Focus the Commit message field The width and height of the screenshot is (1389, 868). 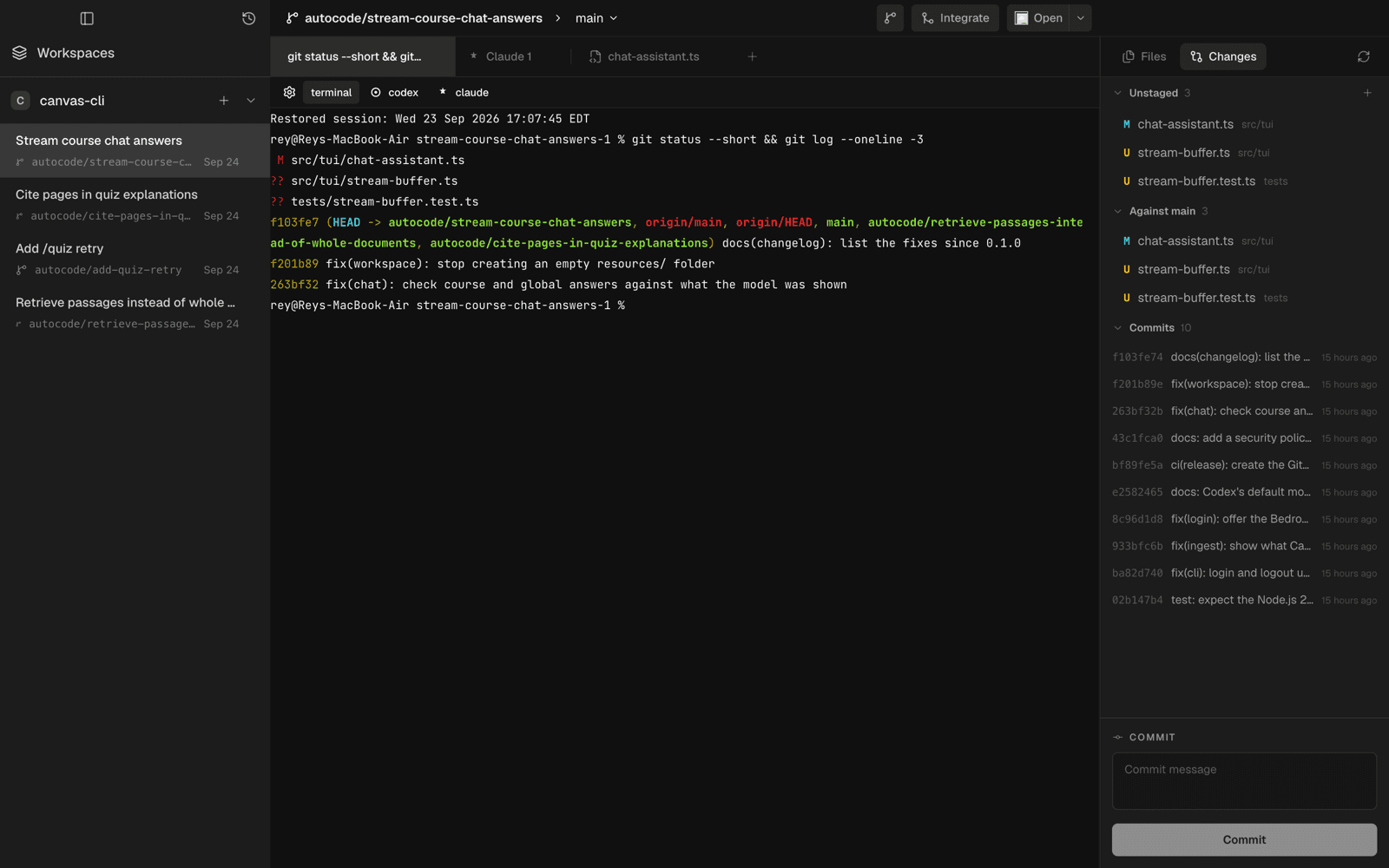1244,780
